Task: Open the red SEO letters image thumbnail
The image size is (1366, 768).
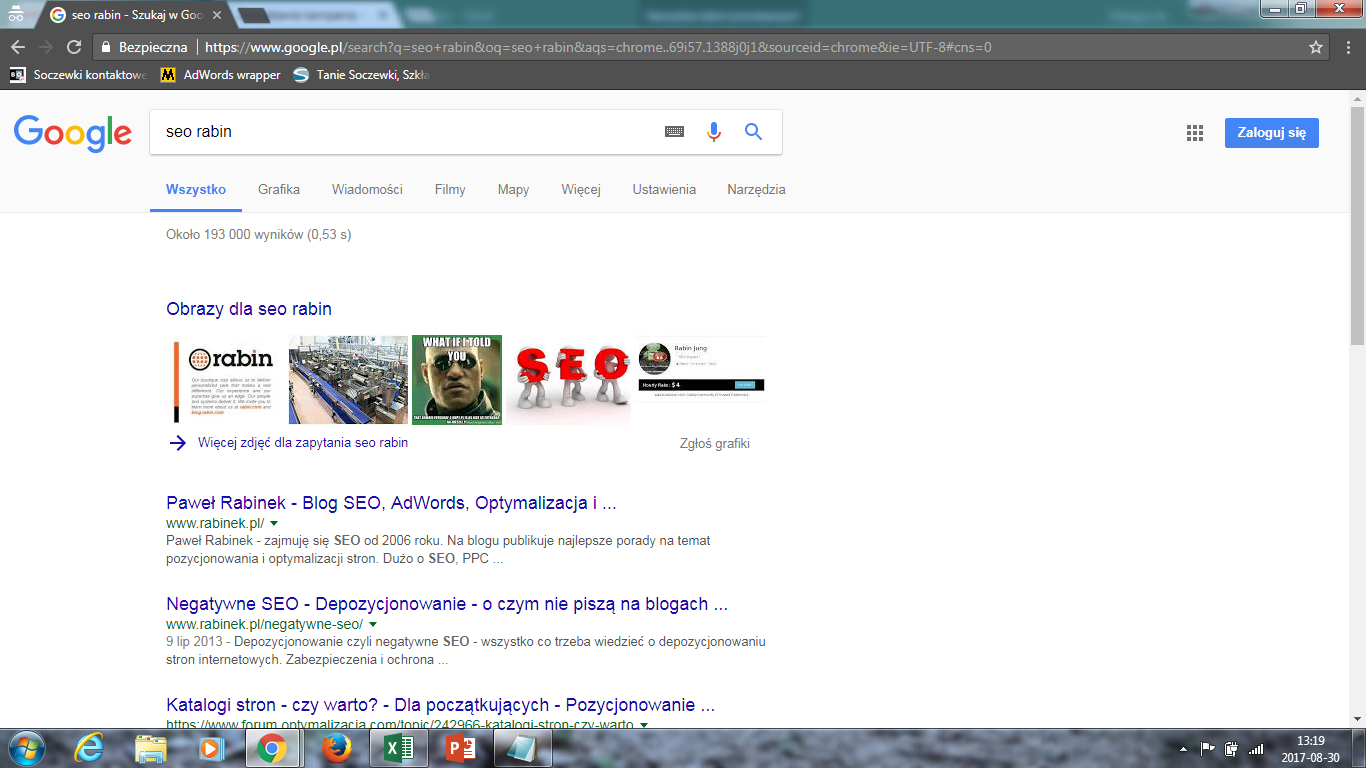Action: 568,380
